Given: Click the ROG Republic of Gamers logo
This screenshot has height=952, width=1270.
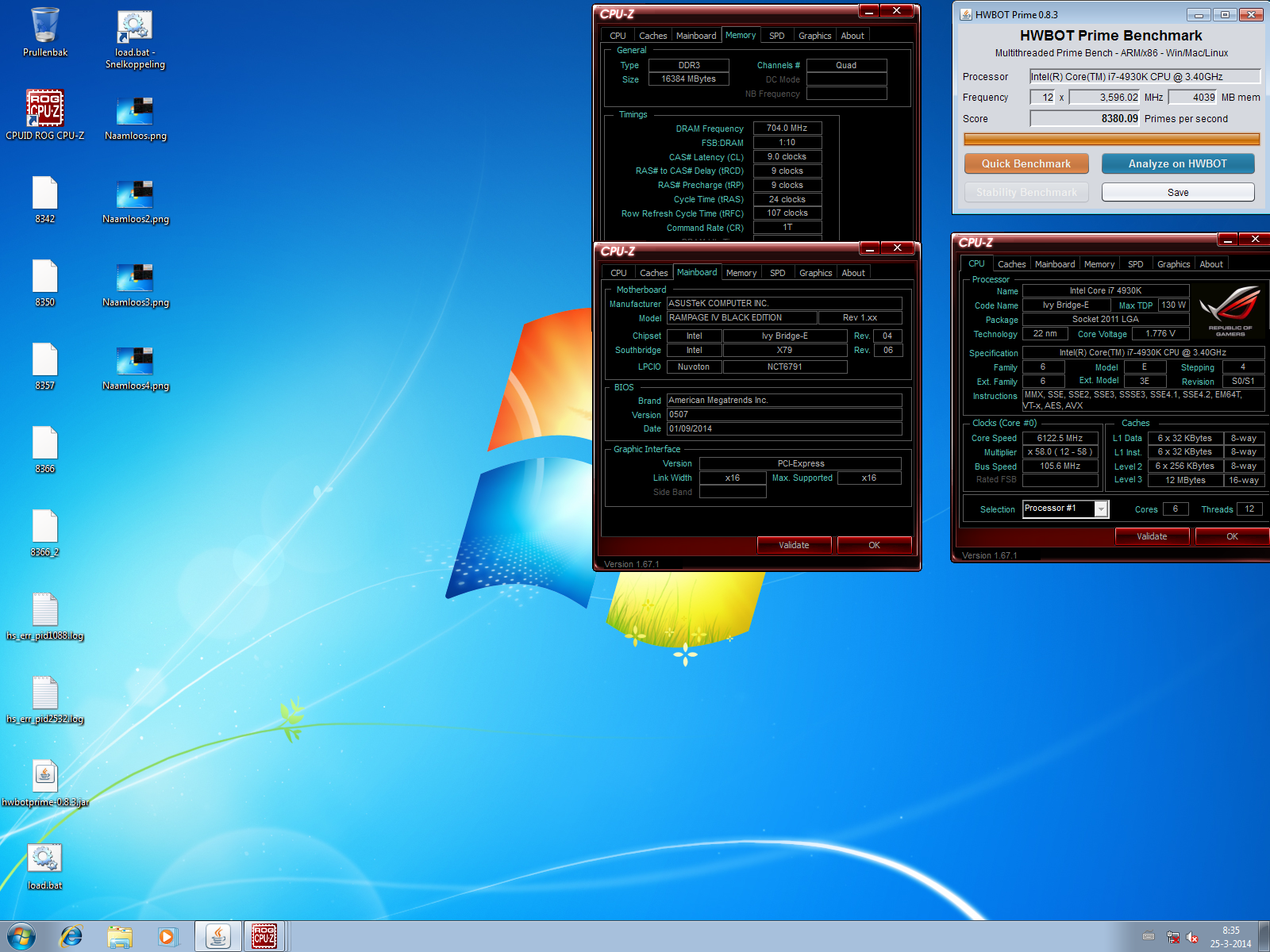Looking at the screenshot, I should pyautogui.click(x=1230, y=311).
